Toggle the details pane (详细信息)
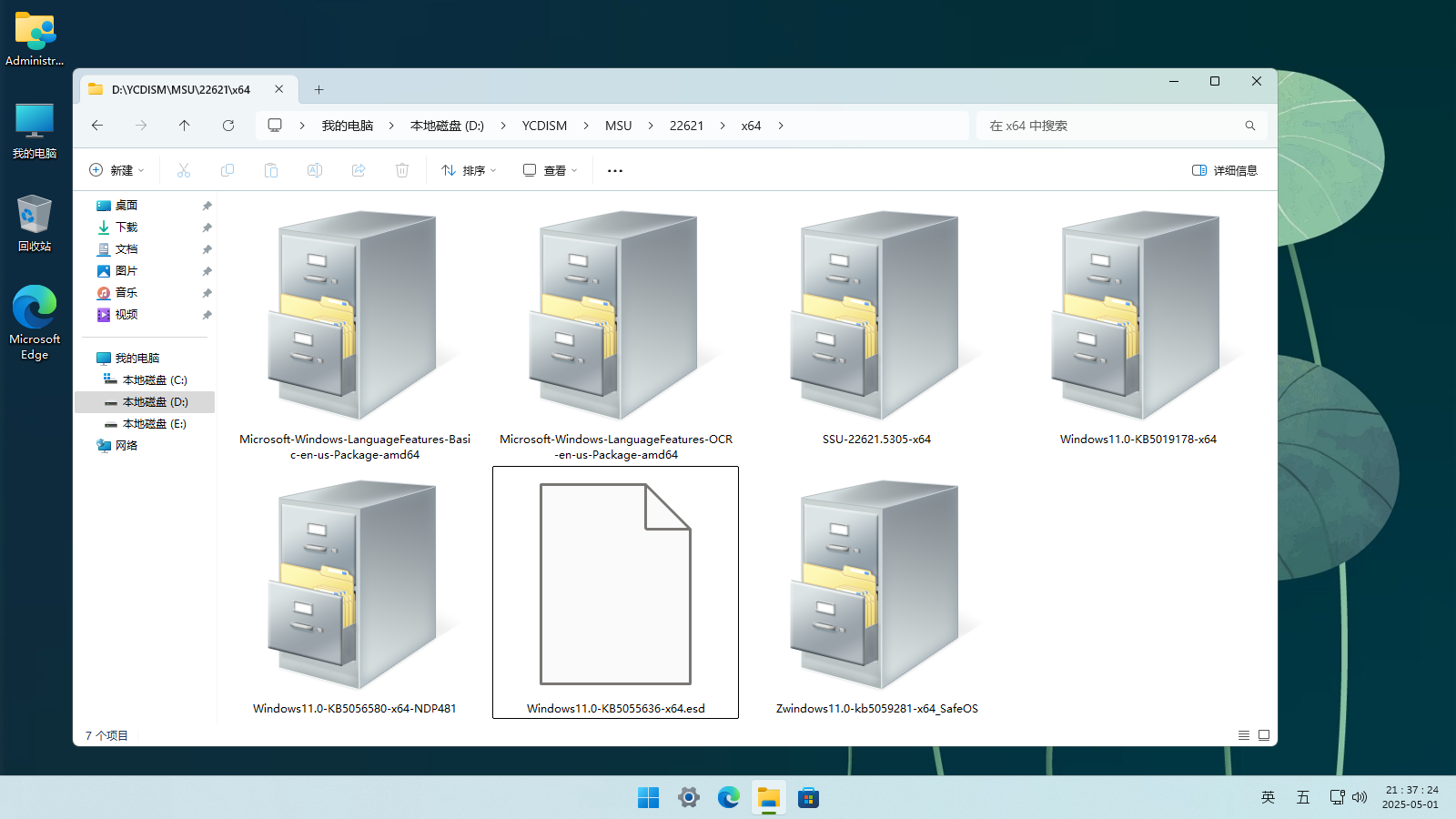Screen dimensions: 1456x819 (x=1225, y=170)
